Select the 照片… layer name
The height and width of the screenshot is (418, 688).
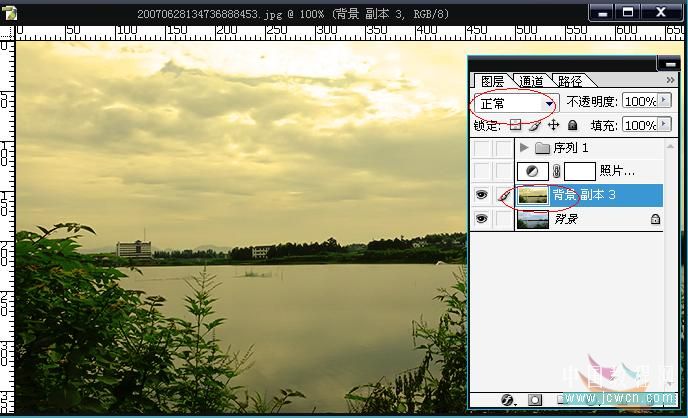click(617, 171)
